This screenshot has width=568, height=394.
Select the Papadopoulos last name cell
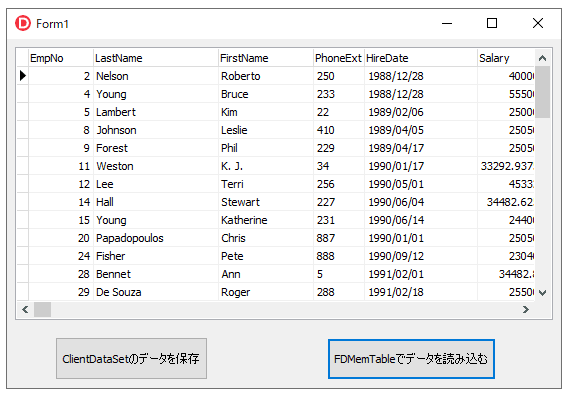pos(156,238)
